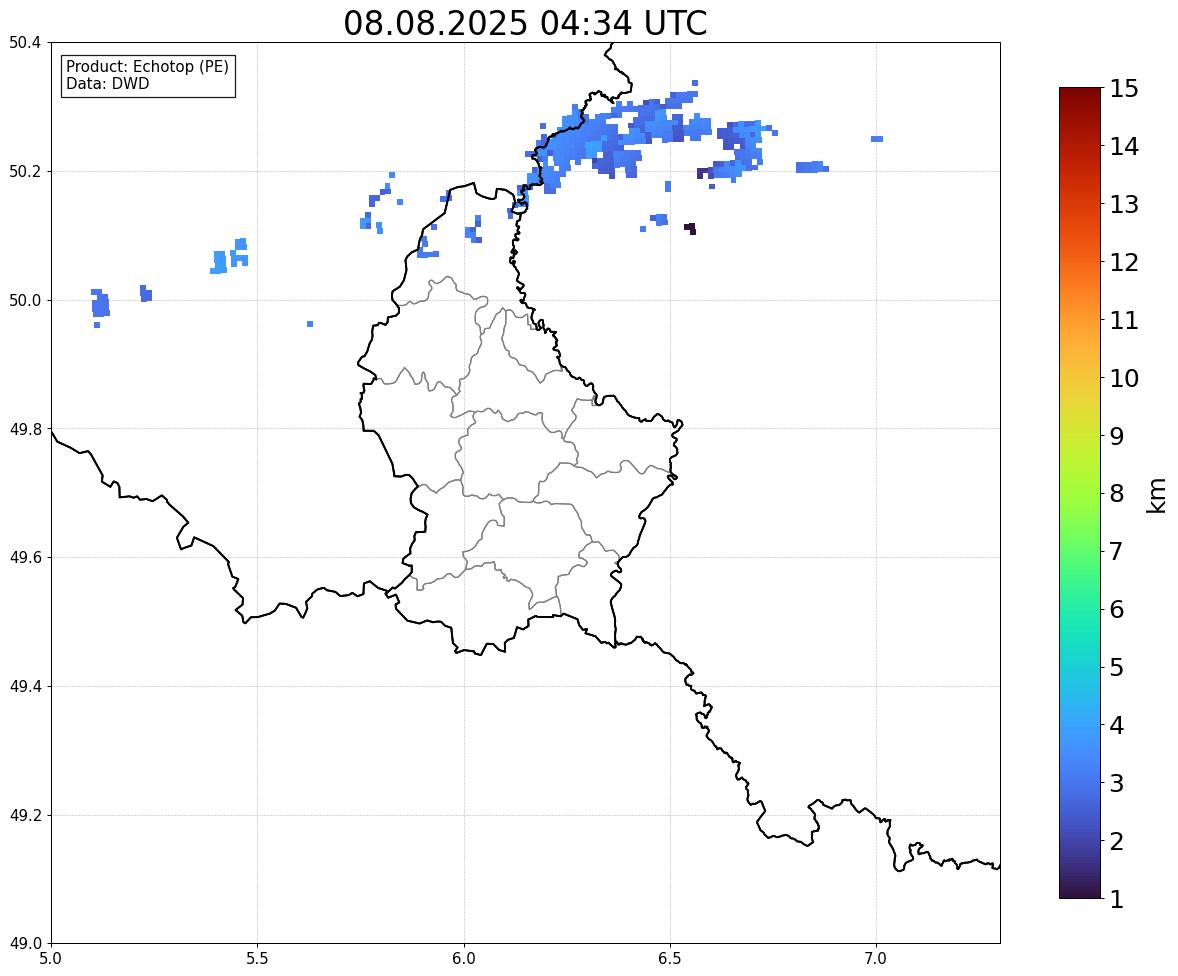Click the plot title '08.08.2025 04:34 UTC'
This screenshot has width=1178, height=976.
[x=525, y=23]
